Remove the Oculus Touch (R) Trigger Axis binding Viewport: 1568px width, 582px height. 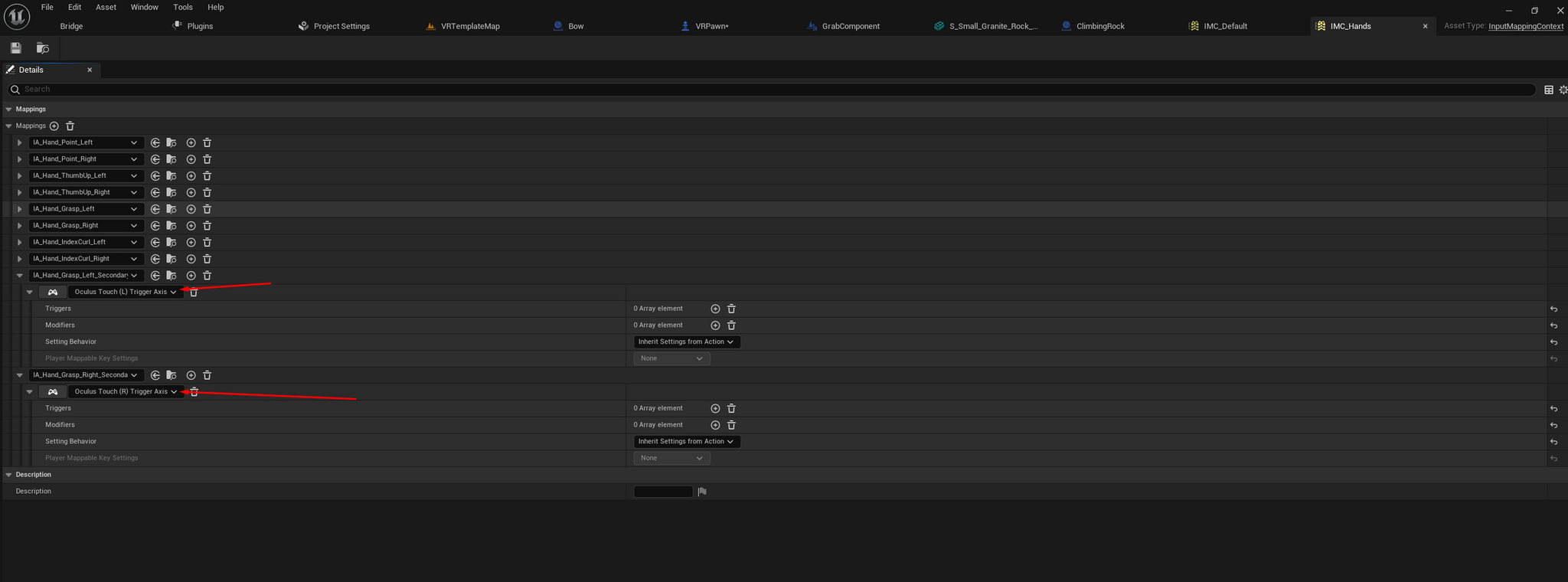[194, 392]
